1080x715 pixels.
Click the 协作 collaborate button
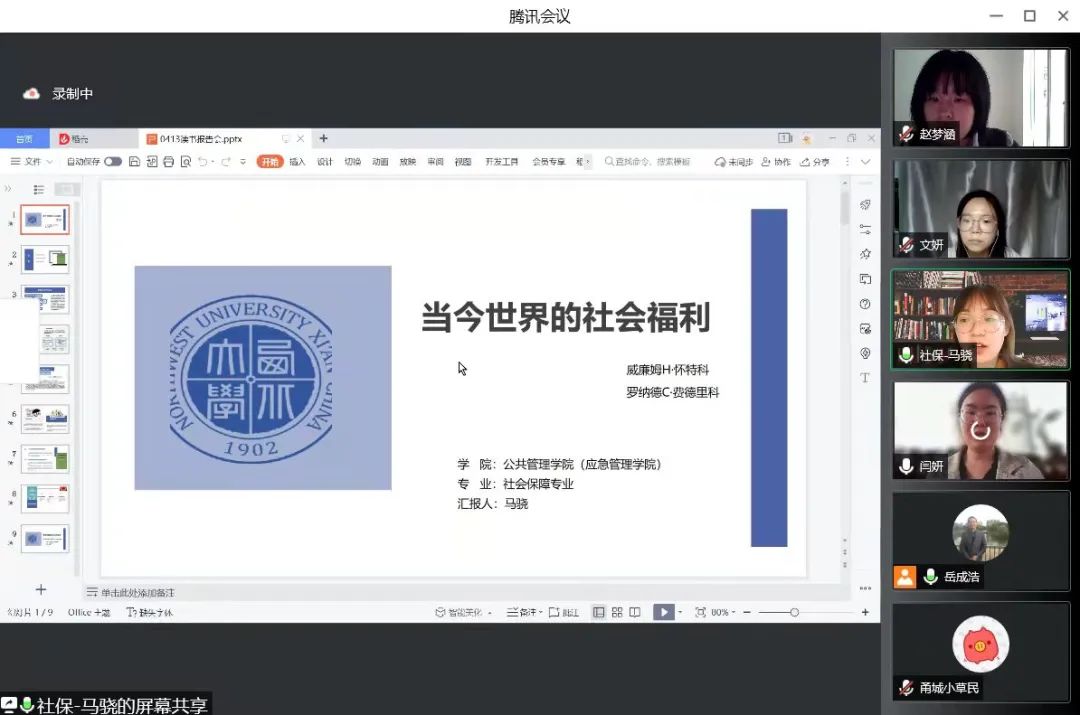(x=776, y=162)
